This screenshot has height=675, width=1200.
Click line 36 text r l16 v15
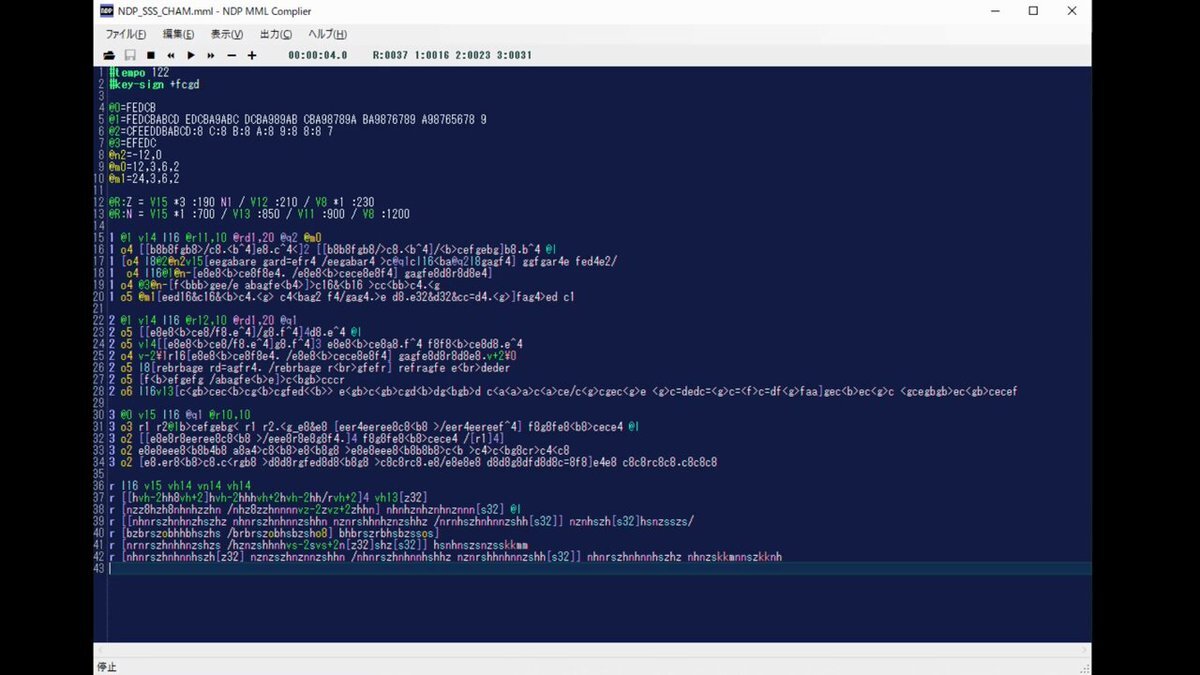pyautogui.click(x=180, y=485)
